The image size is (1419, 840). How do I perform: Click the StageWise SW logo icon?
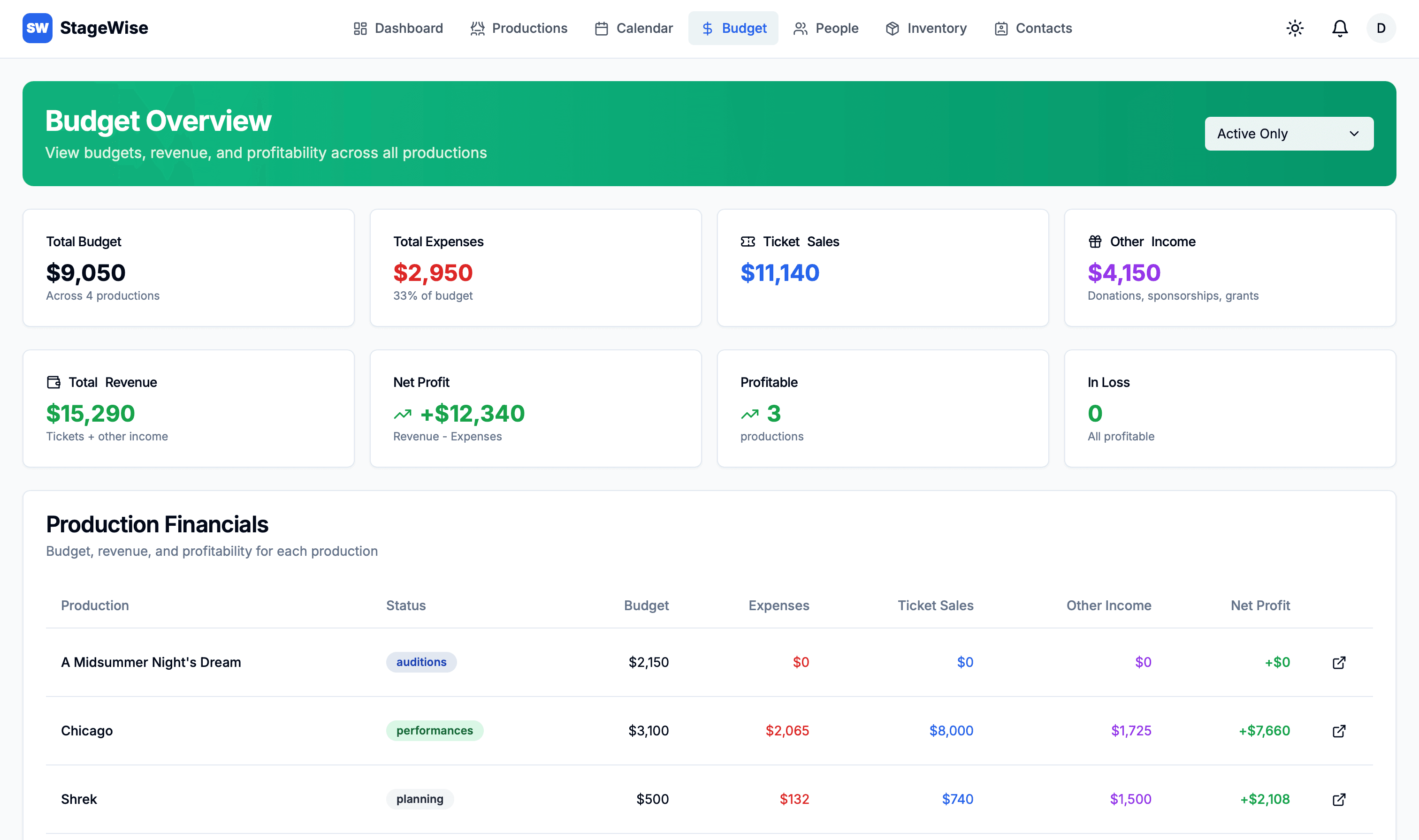pyautogui.click(x=38, y=28)
